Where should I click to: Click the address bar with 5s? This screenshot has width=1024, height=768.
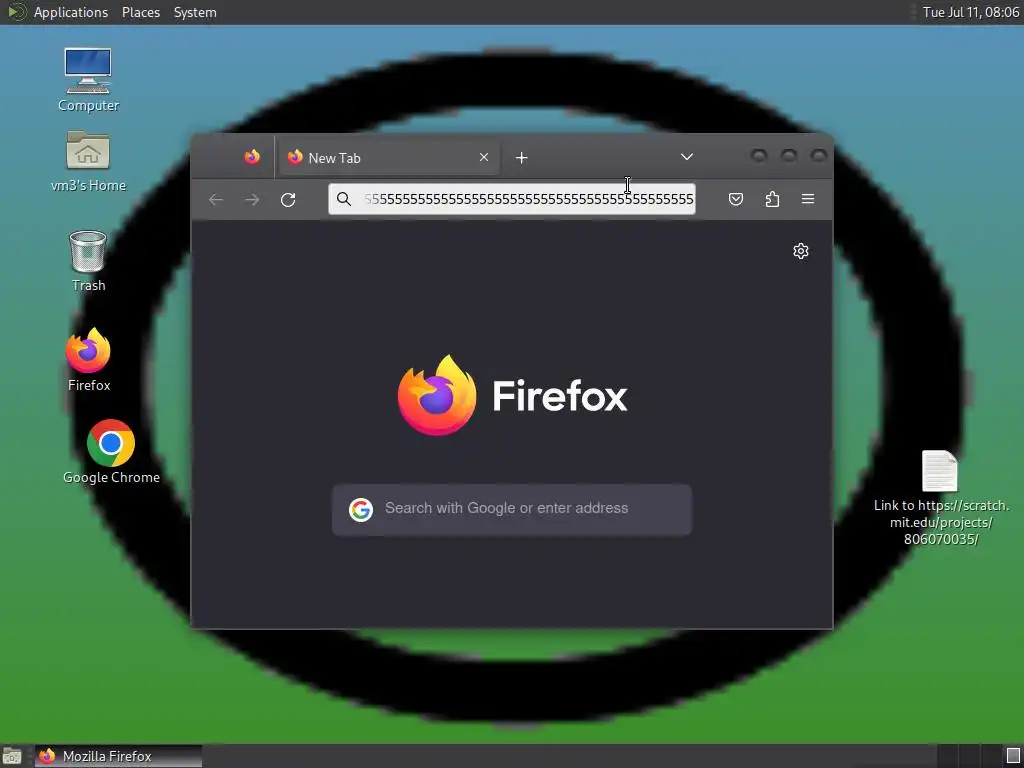point(512,199)
